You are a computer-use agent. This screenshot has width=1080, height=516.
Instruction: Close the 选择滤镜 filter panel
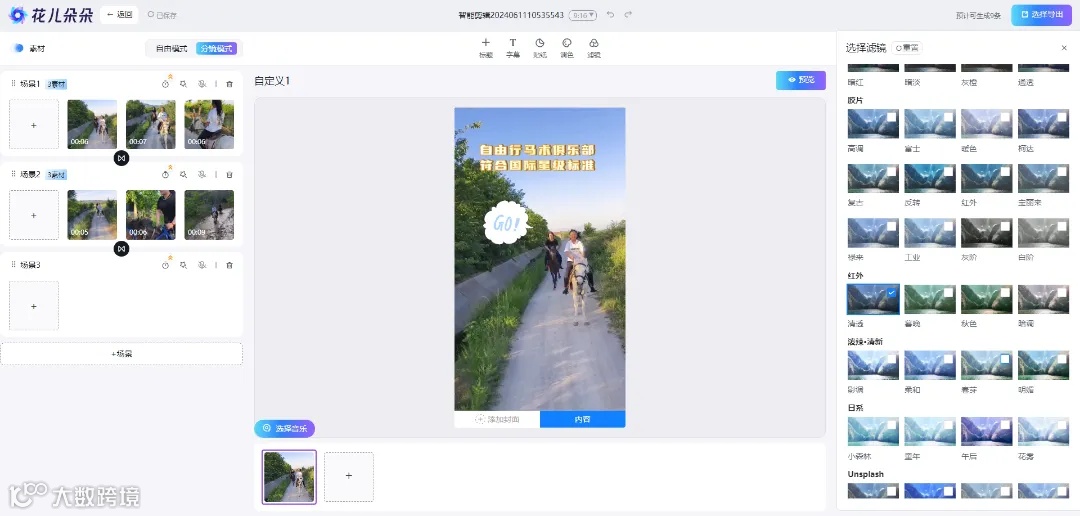1063,48
